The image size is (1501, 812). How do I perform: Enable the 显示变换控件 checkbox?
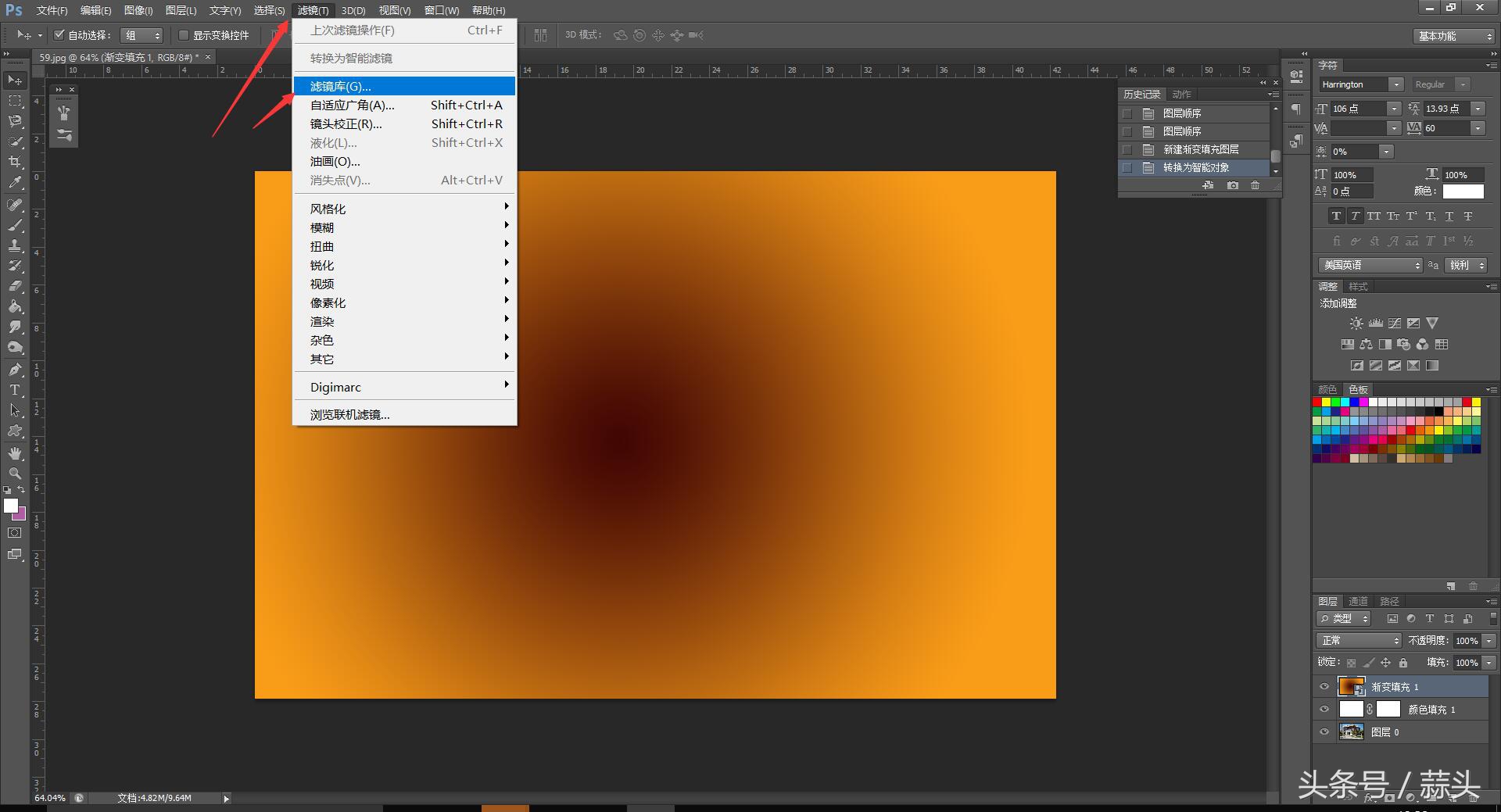184,35
